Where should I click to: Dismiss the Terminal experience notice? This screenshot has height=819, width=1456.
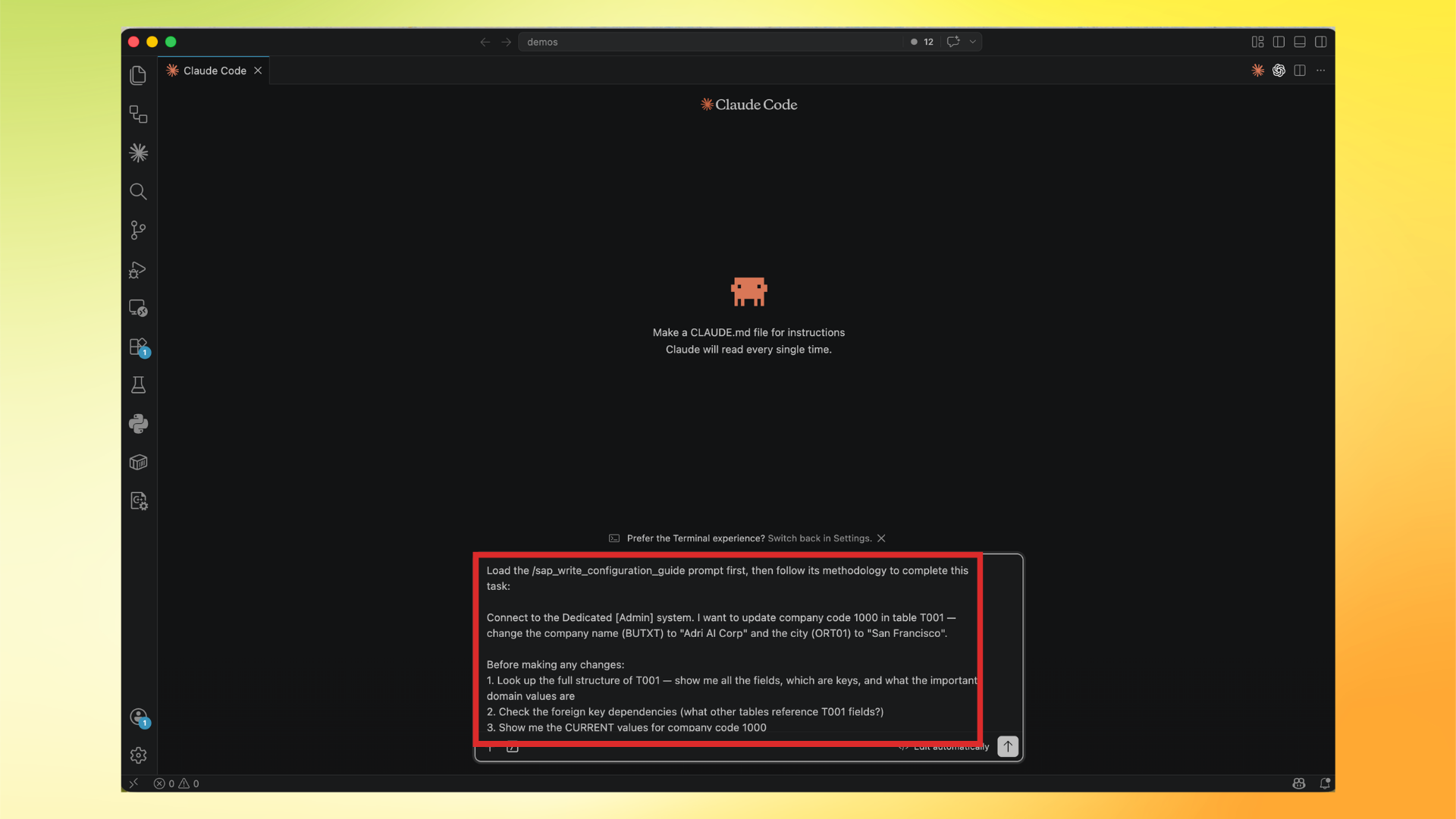881,538
